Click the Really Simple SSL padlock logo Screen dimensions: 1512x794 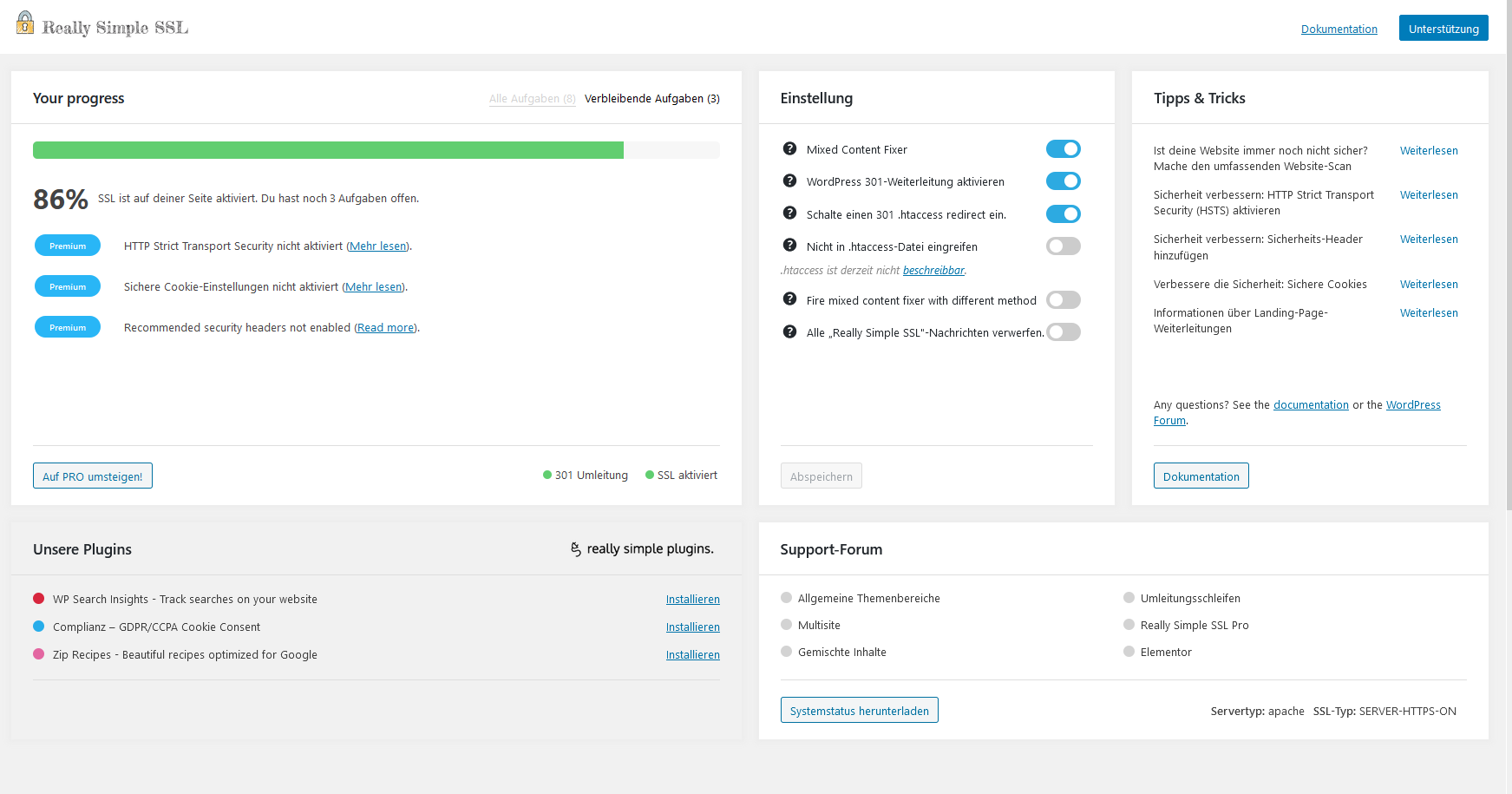point(25,23)
